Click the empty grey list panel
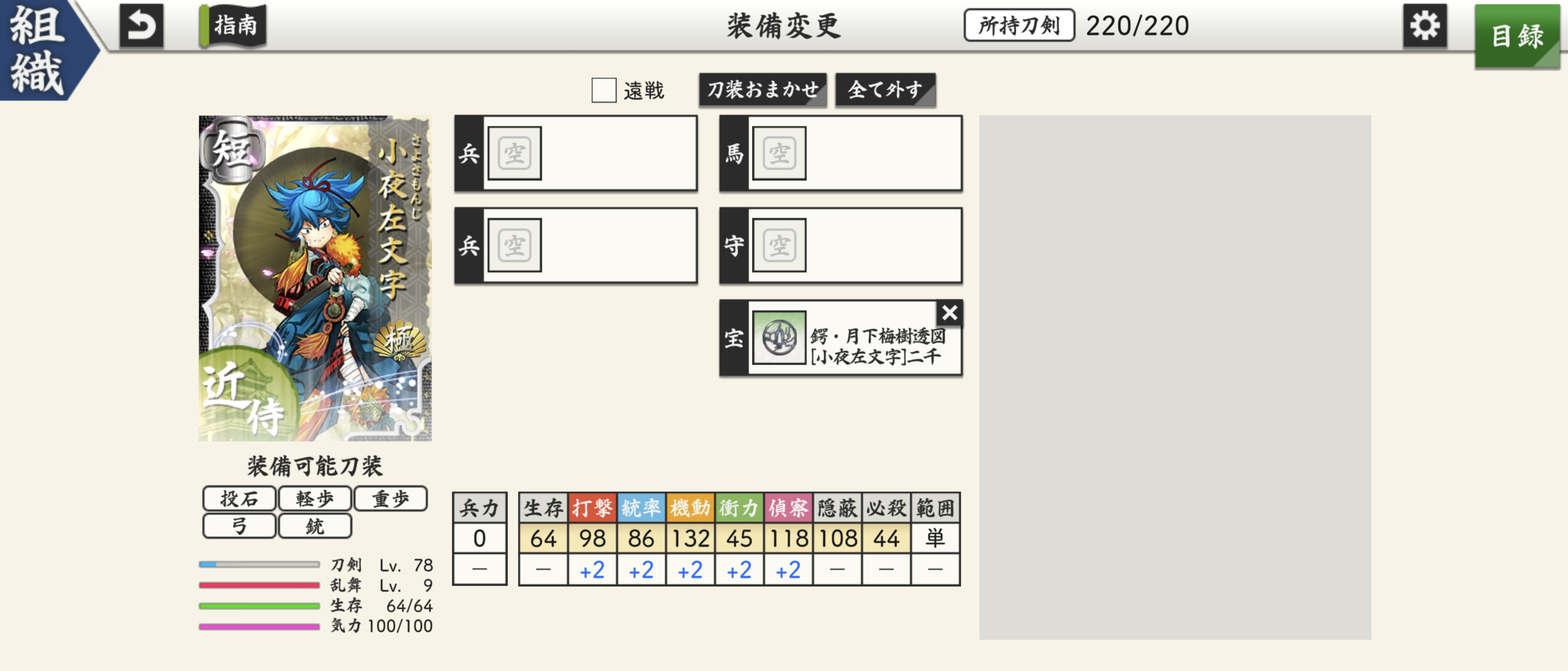Screen dimensions: 1568x671 [x=1175, y=377]
